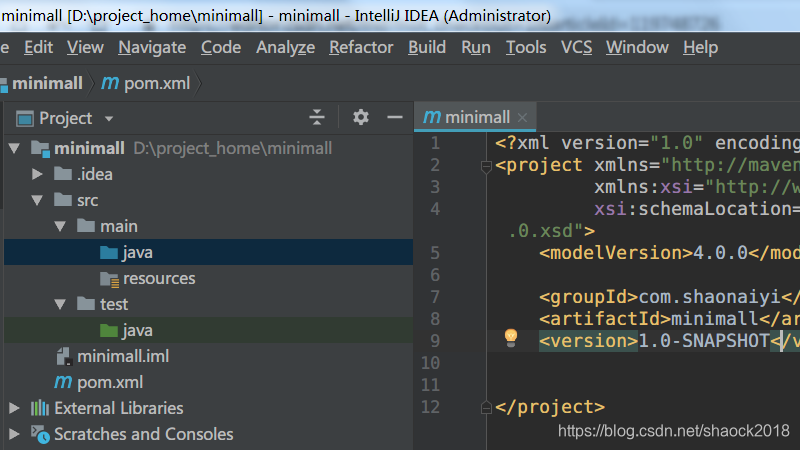Image resolution: width=800 pixels, height=450 pixels.
Task: Click the pom.xml breadcrumb in navigation bar
Action: click(157, 83)
